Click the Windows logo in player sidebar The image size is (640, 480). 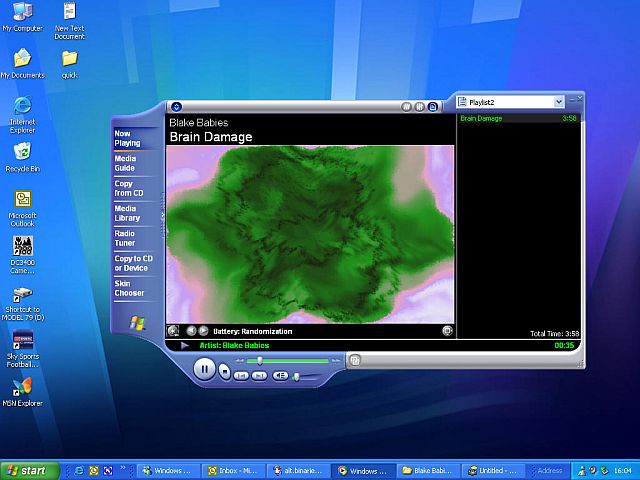click(137, 323)
